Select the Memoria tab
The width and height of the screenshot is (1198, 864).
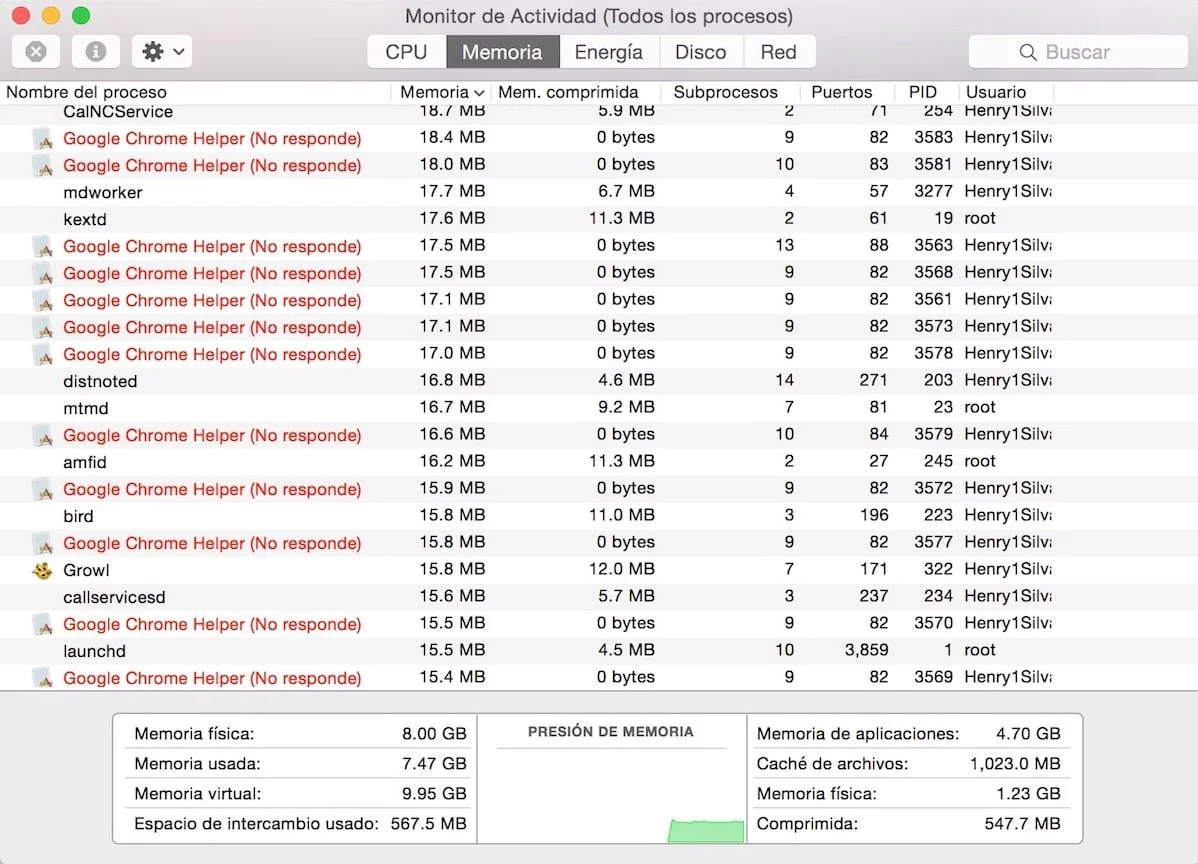coord(502,52)
